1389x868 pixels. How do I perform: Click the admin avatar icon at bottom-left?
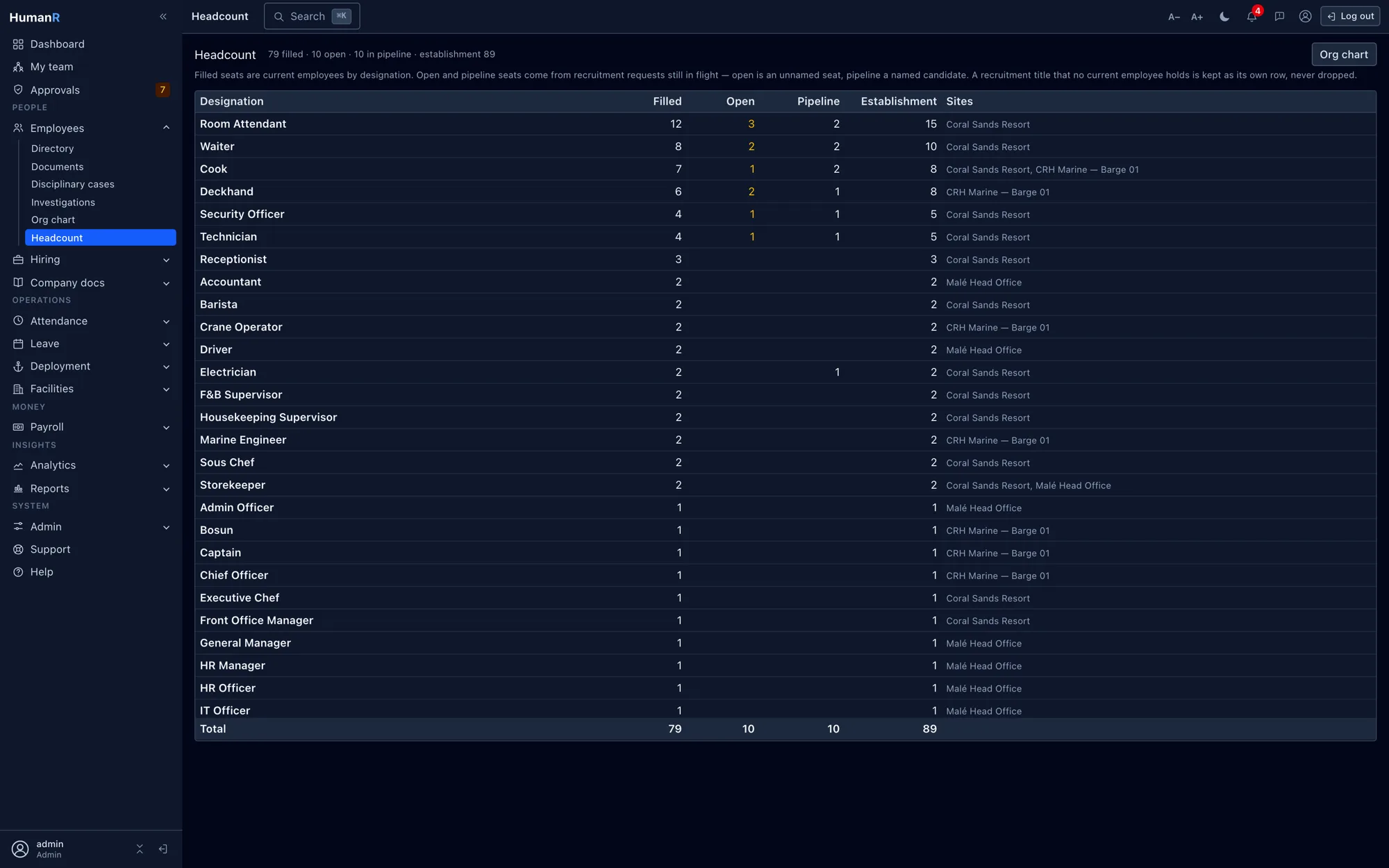click(20, 849)
